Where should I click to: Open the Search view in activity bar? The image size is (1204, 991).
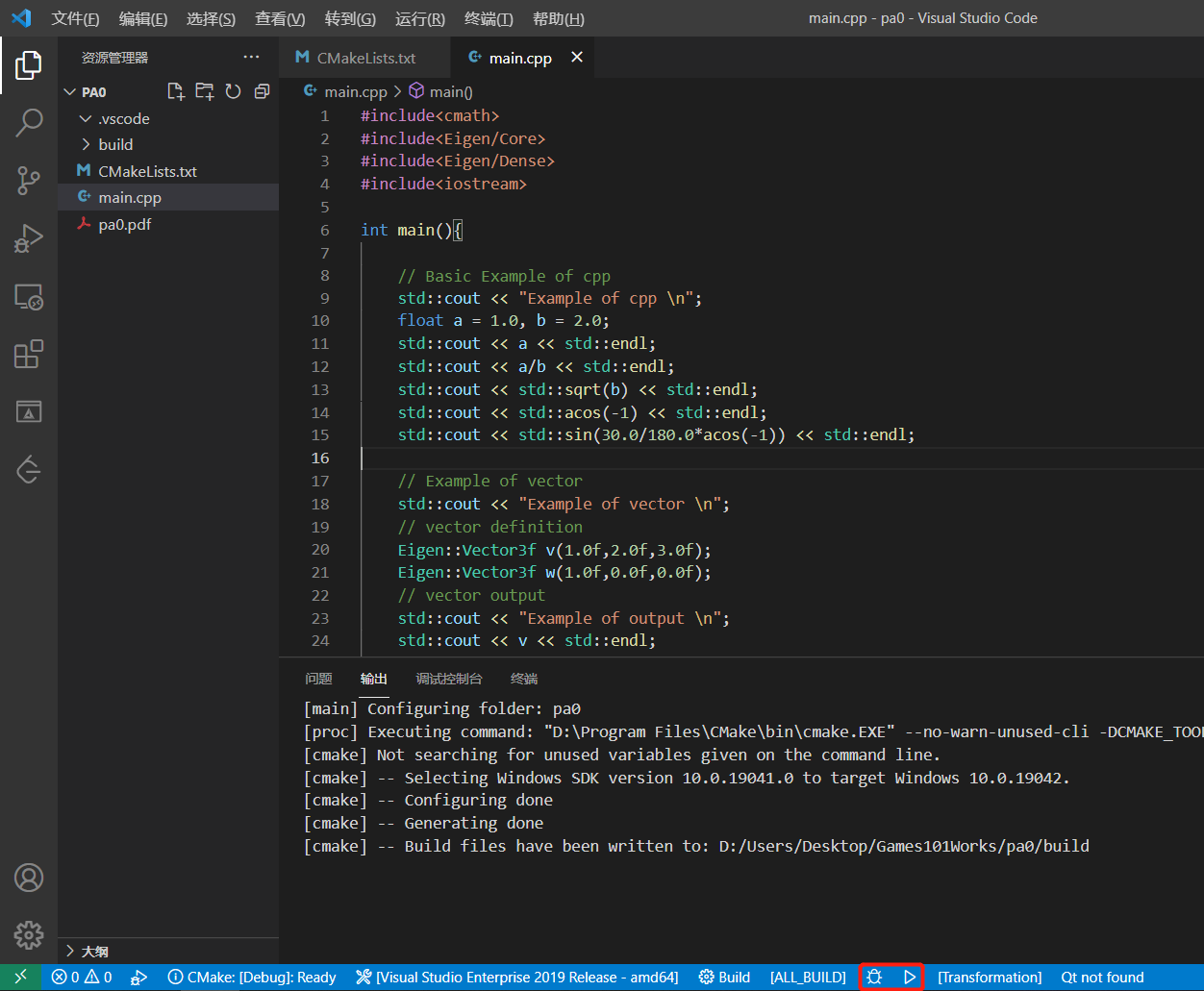point(29,122)
